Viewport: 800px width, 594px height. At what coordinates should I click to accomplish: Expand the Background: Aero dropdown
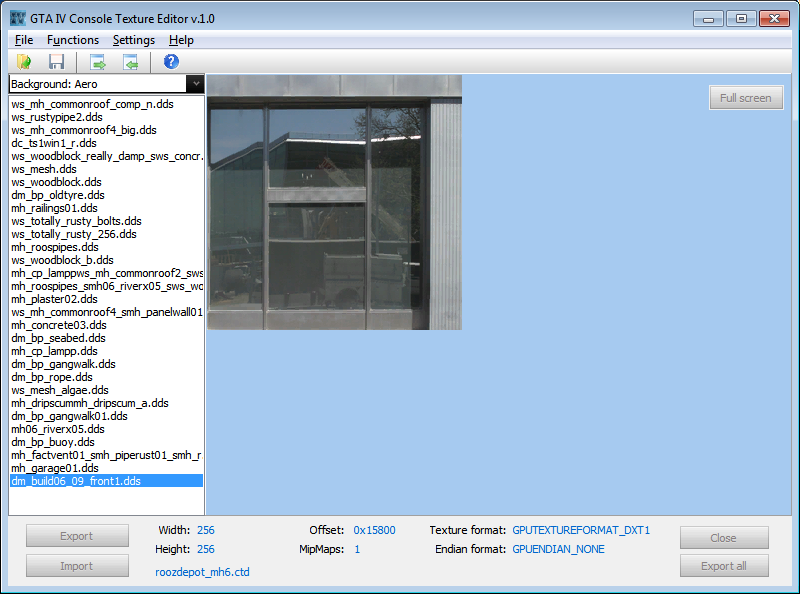point(195,85)
